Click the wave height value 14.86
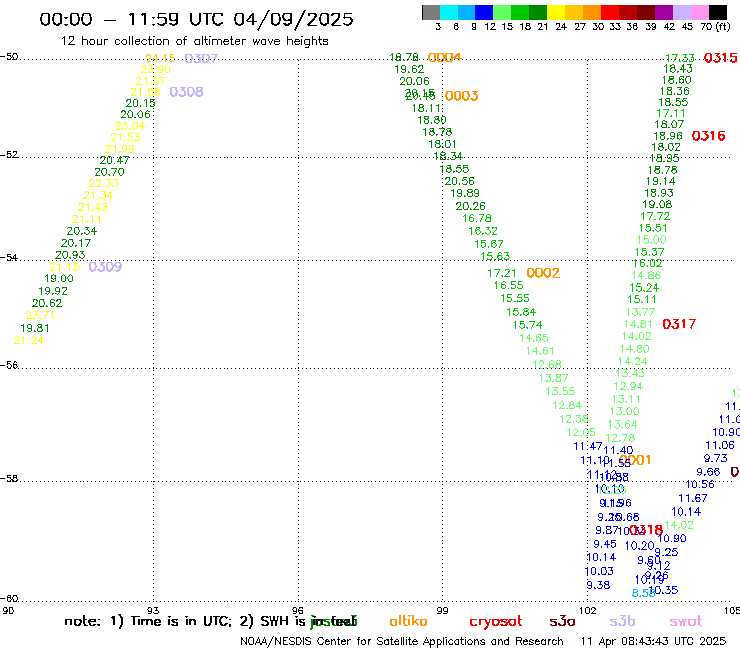This screenshot has width=740, height=650. coord(646,276)
